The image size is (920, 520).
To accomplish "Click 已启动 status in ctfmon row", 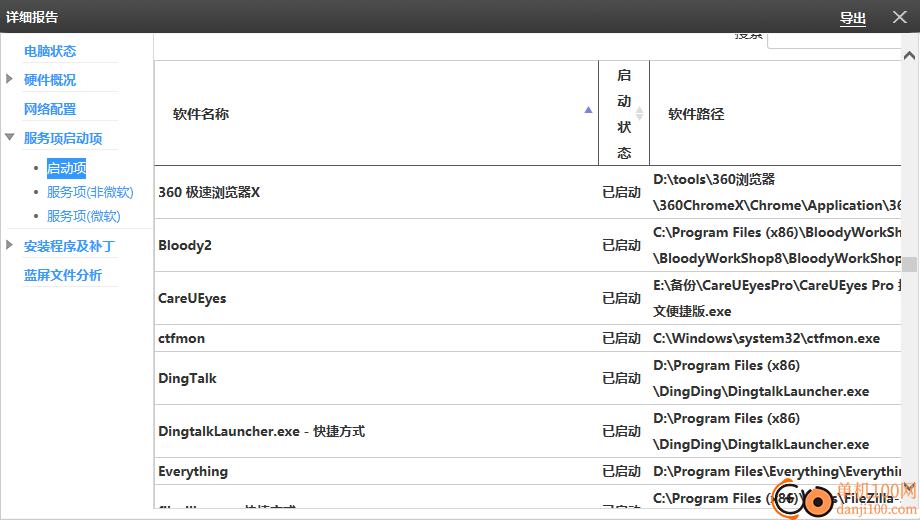I will (621, 339).
